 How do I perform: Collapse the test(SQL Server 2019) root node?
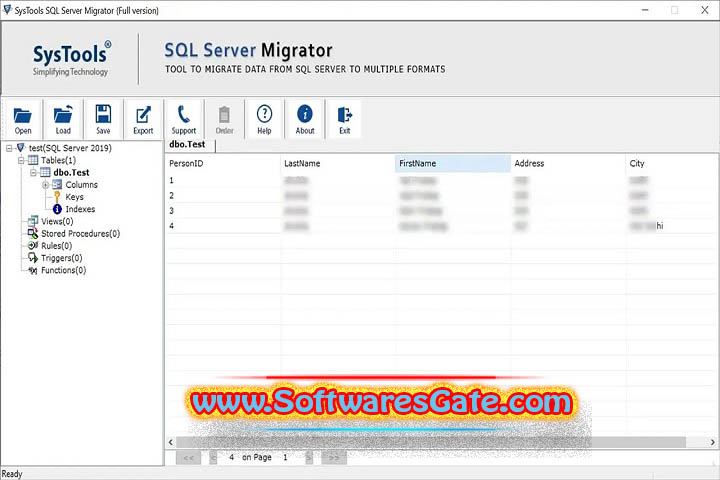coord(9,148)
